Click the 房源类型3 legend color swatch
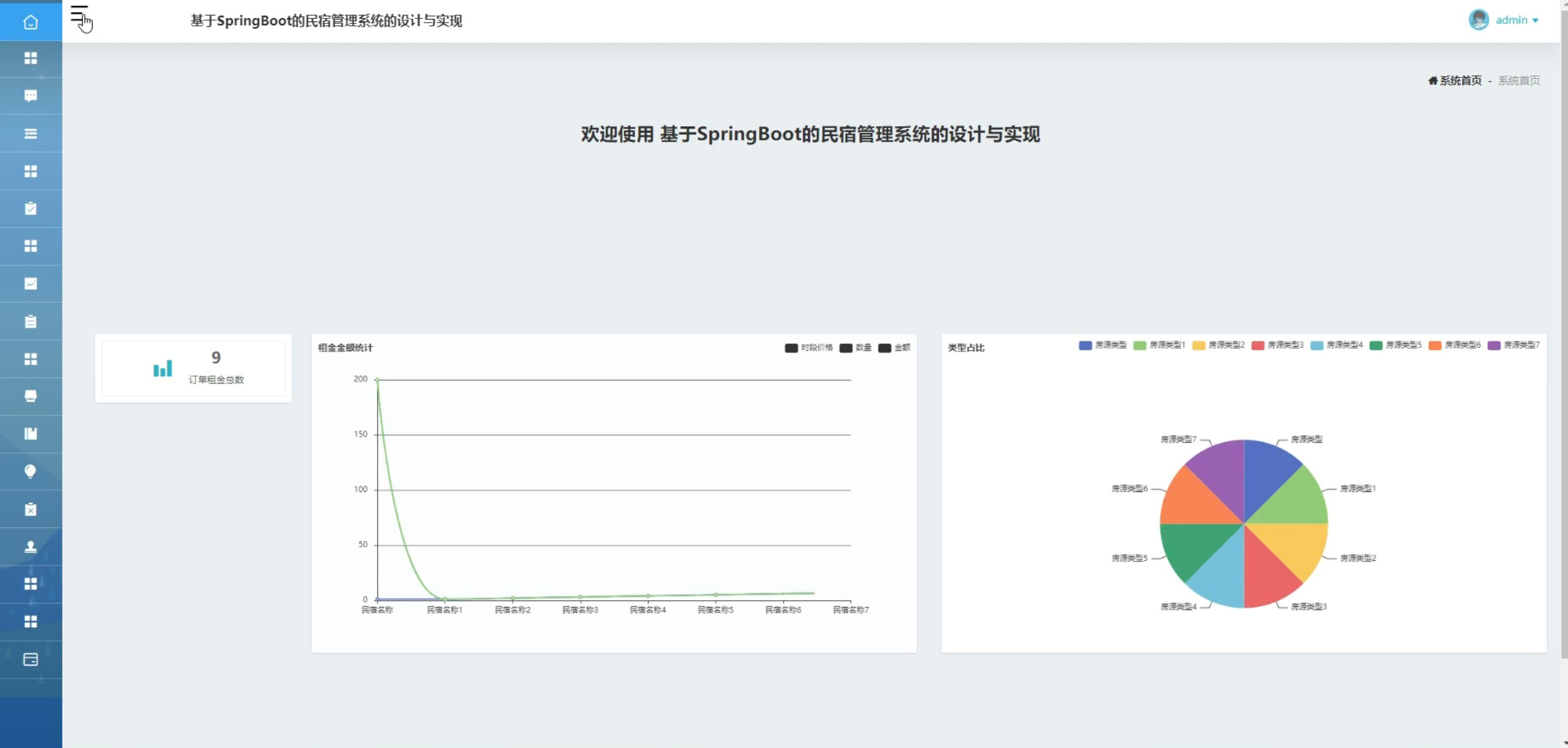This screenshot has width=1568, height=748. click(1258, 346)
